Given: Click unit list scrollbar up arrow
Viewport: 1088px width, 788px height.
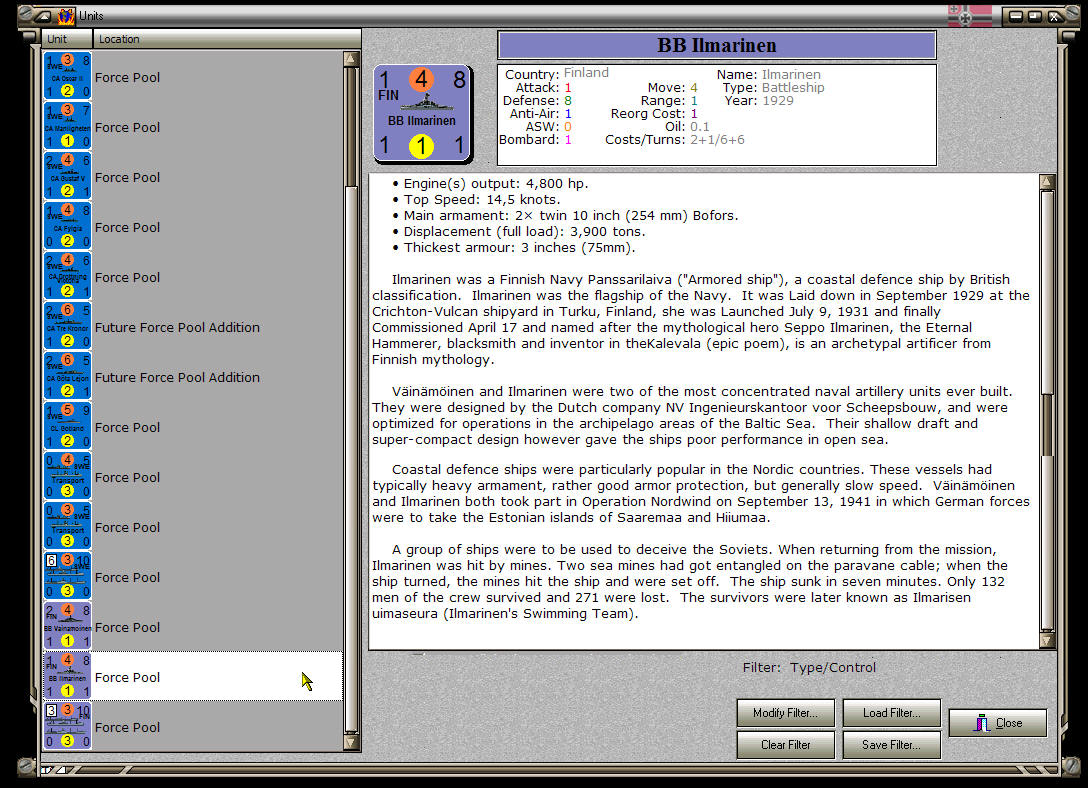Looking at the screenshot, I should (351, 59).
